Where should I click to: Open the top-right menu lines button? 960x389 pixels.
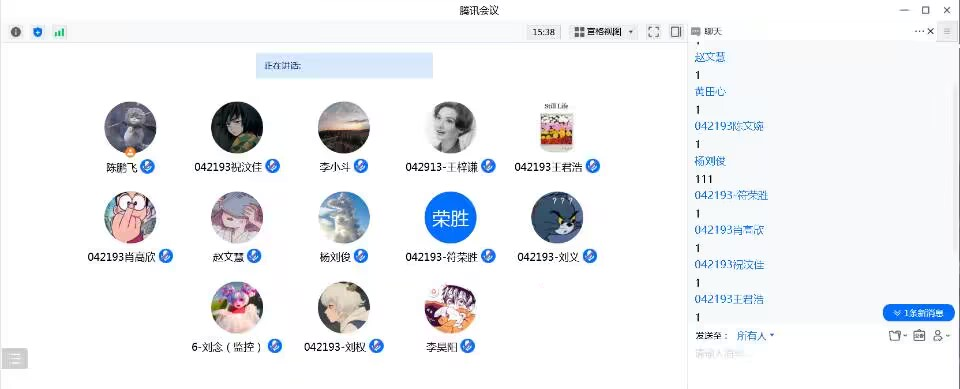pyautogui.click(x=947, y=31)
